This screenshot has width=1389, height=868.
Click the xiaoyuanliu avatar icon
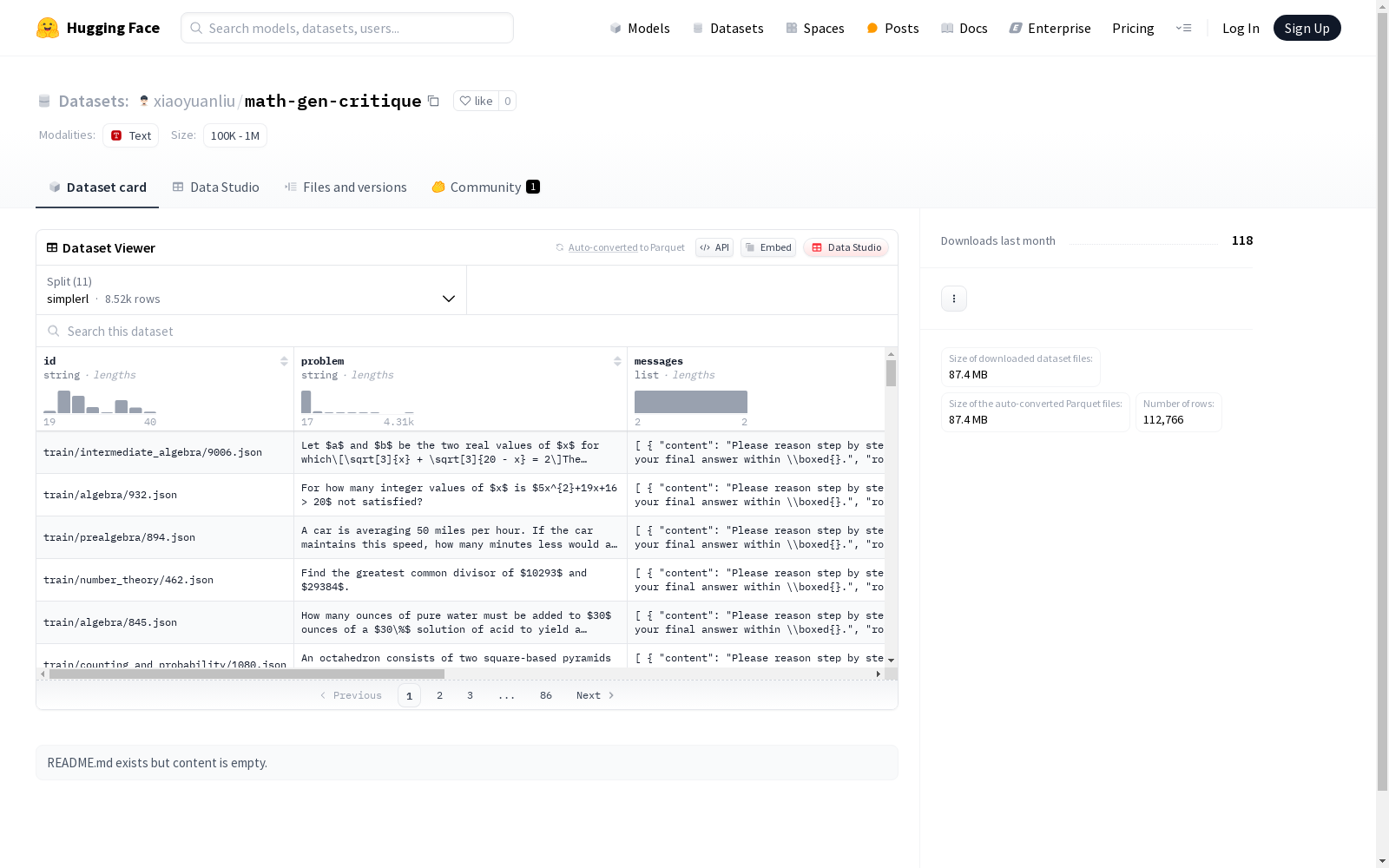pyautogui.click(x=144, y=101)
